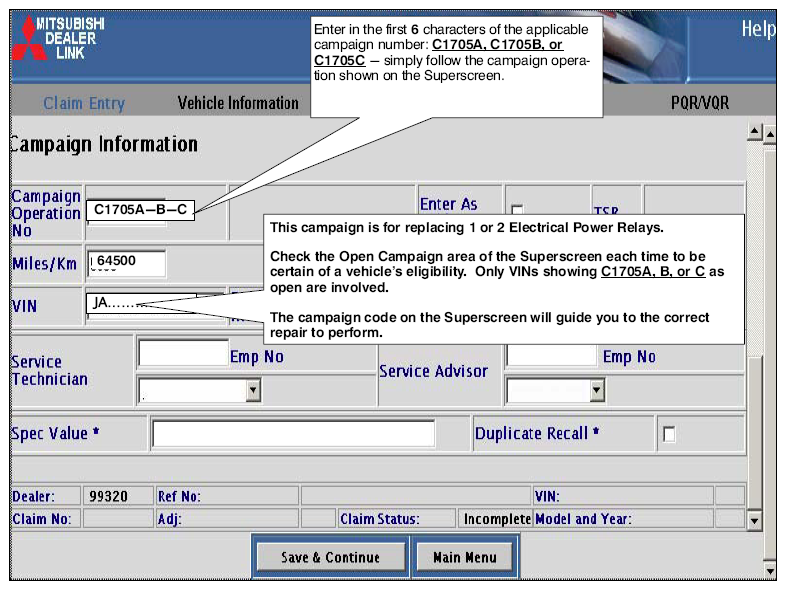Check the Duplicate Recall checkbox
This screenshot has height=590, width=786.
[x=669, y=434]
